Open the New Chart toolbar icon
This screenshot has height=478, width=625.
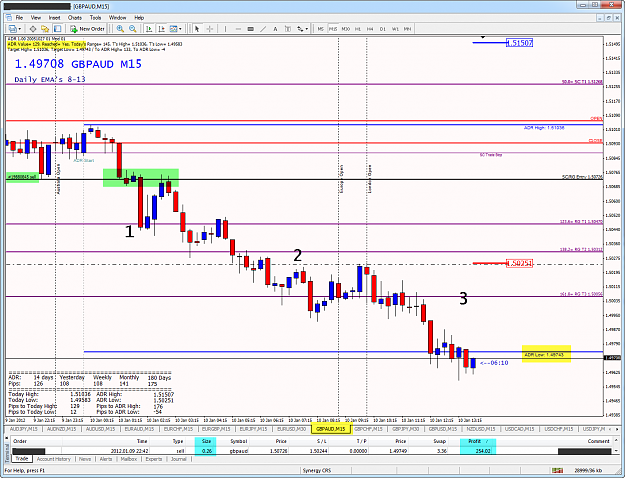pyautogui.click(x=13, y=29)
